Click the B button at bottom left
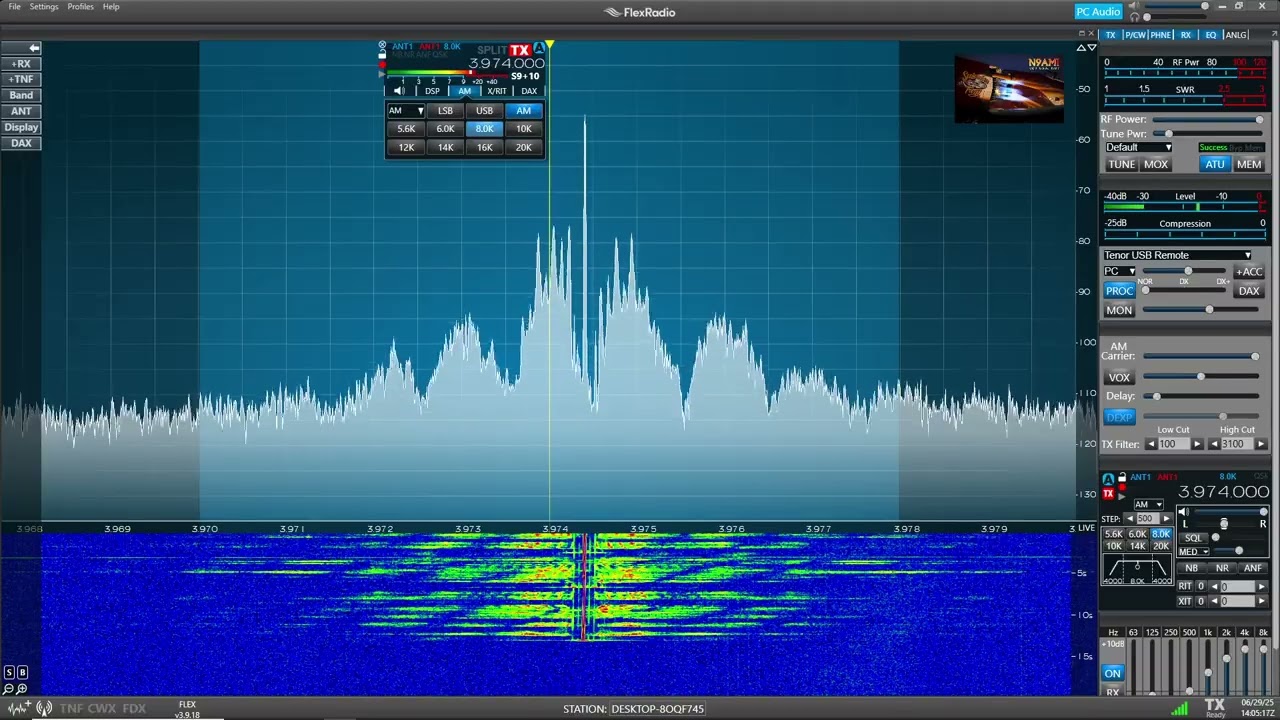This screenshot has width=1280, height=720. [x=22, y=673]
